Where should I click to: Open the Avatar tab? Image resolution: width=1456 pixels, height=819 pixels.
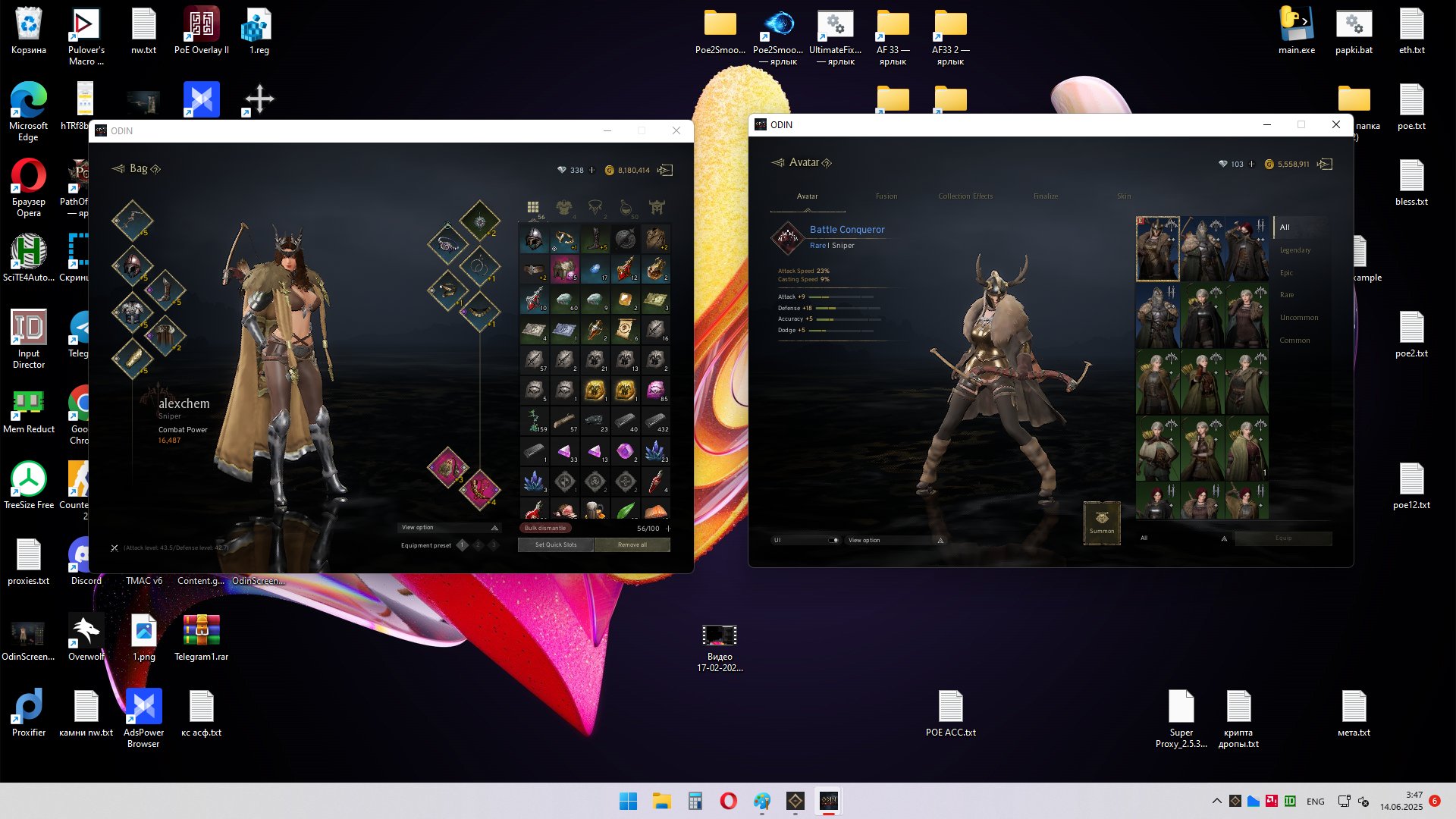pyautogui.click(x=807, y=196)
